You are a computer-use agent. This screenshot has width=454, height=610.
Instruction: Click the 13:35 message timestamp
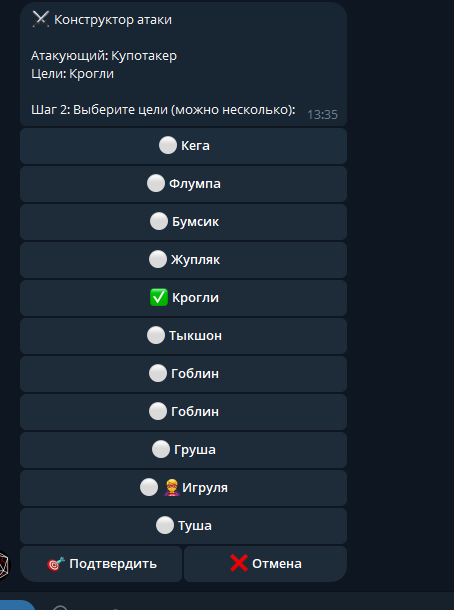point(323,115)
